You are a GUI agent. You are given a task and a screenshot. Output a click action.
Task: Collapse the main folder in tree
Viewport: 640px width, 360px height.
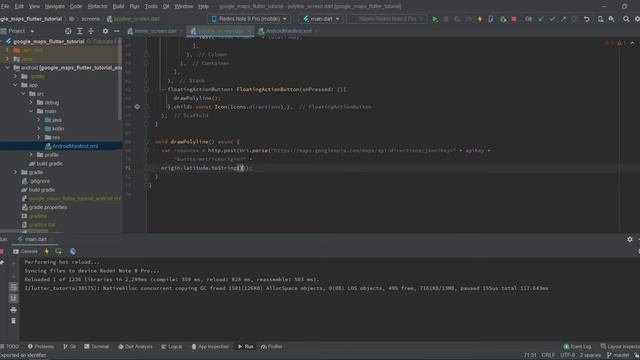point(31,111)
